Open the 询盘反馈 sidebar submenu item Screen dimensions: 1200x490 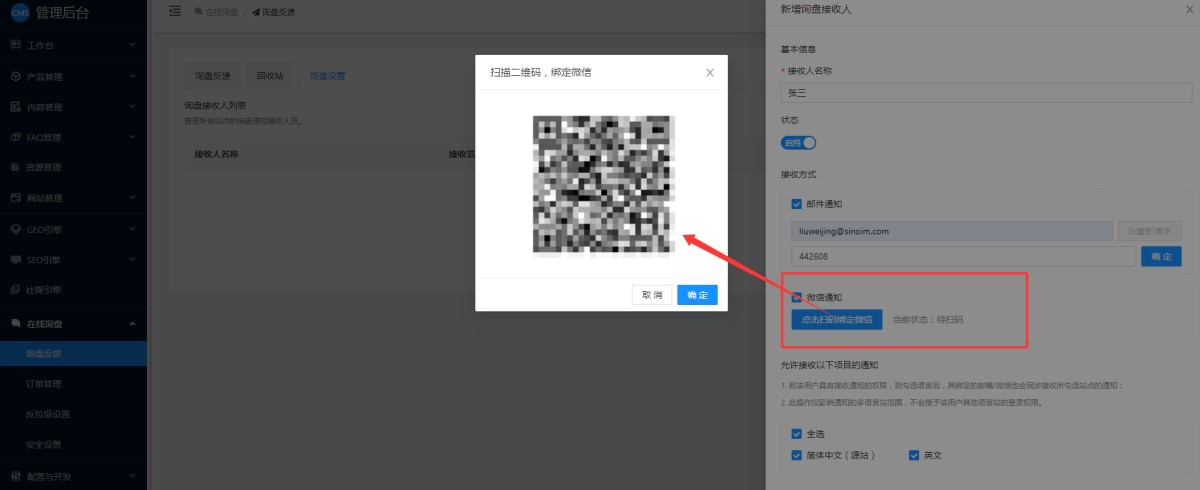click(73, 354)
